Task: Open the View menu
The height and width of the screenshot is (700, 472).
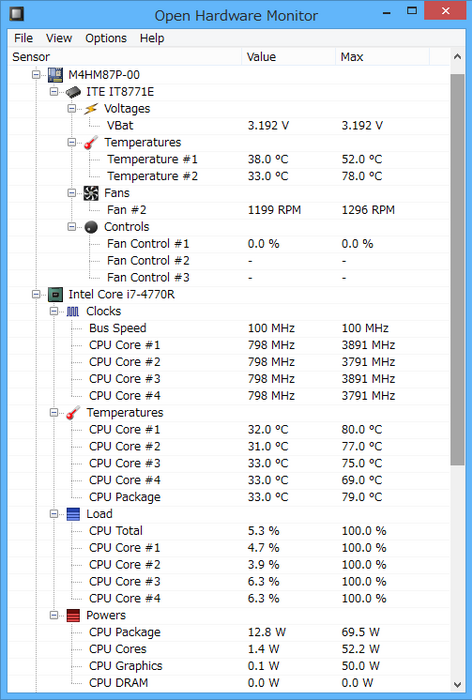Action: [x=59, y=38]
